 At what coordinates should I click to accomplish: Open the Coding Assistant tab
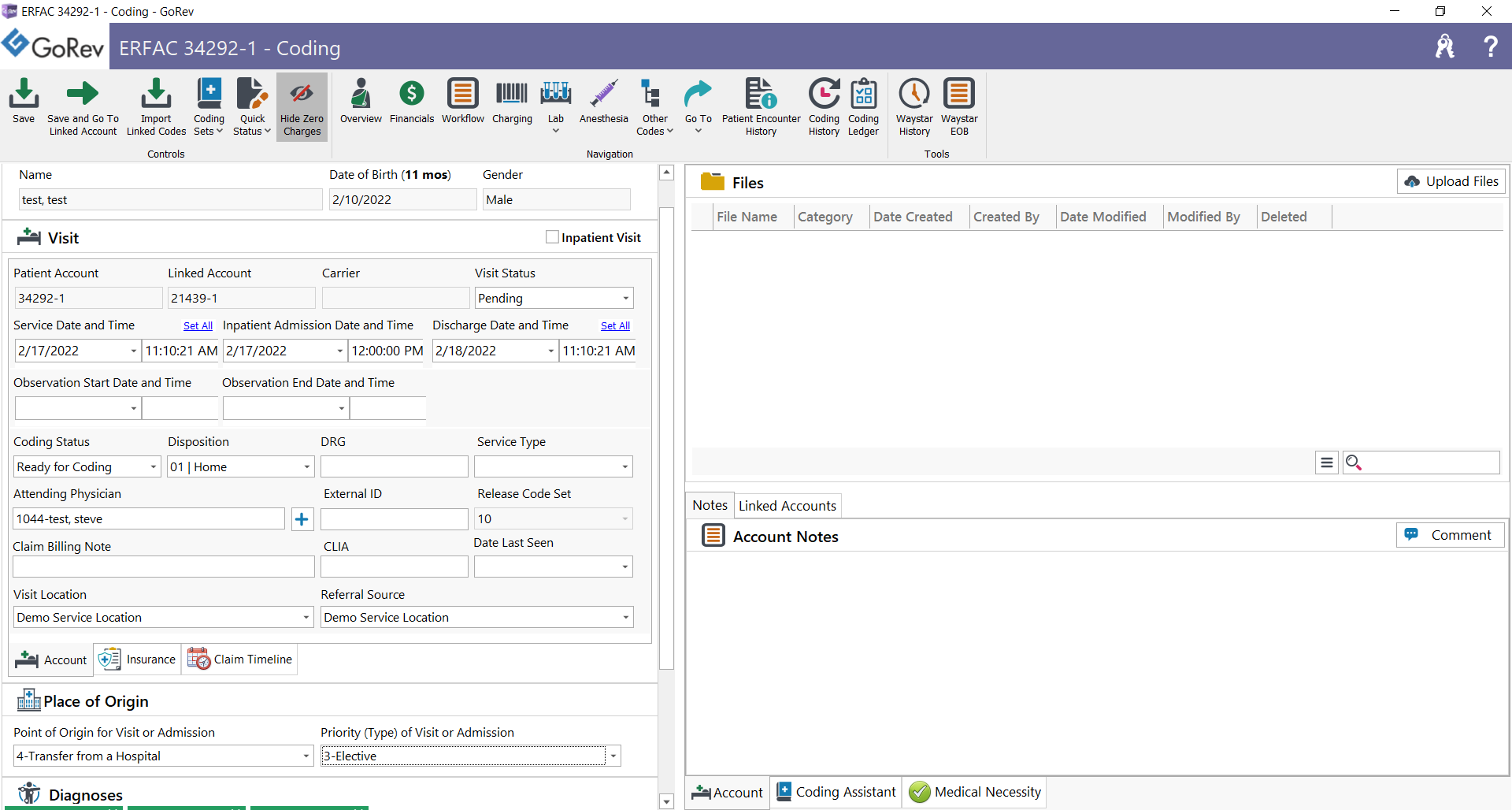coord(836,792)
